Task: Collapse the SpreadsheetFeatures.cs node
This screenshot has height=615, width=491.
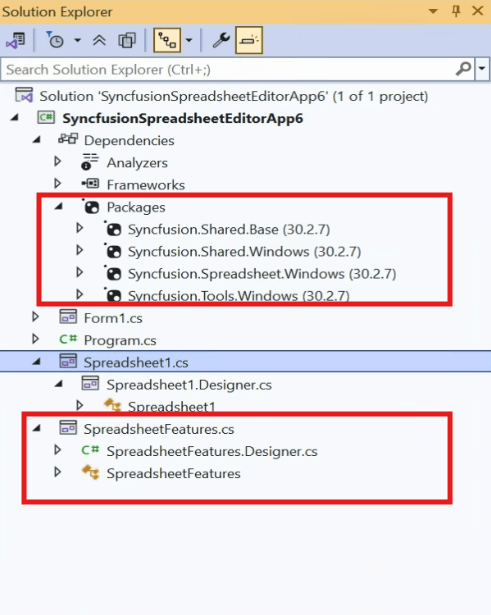Action: tap(36, 428)
